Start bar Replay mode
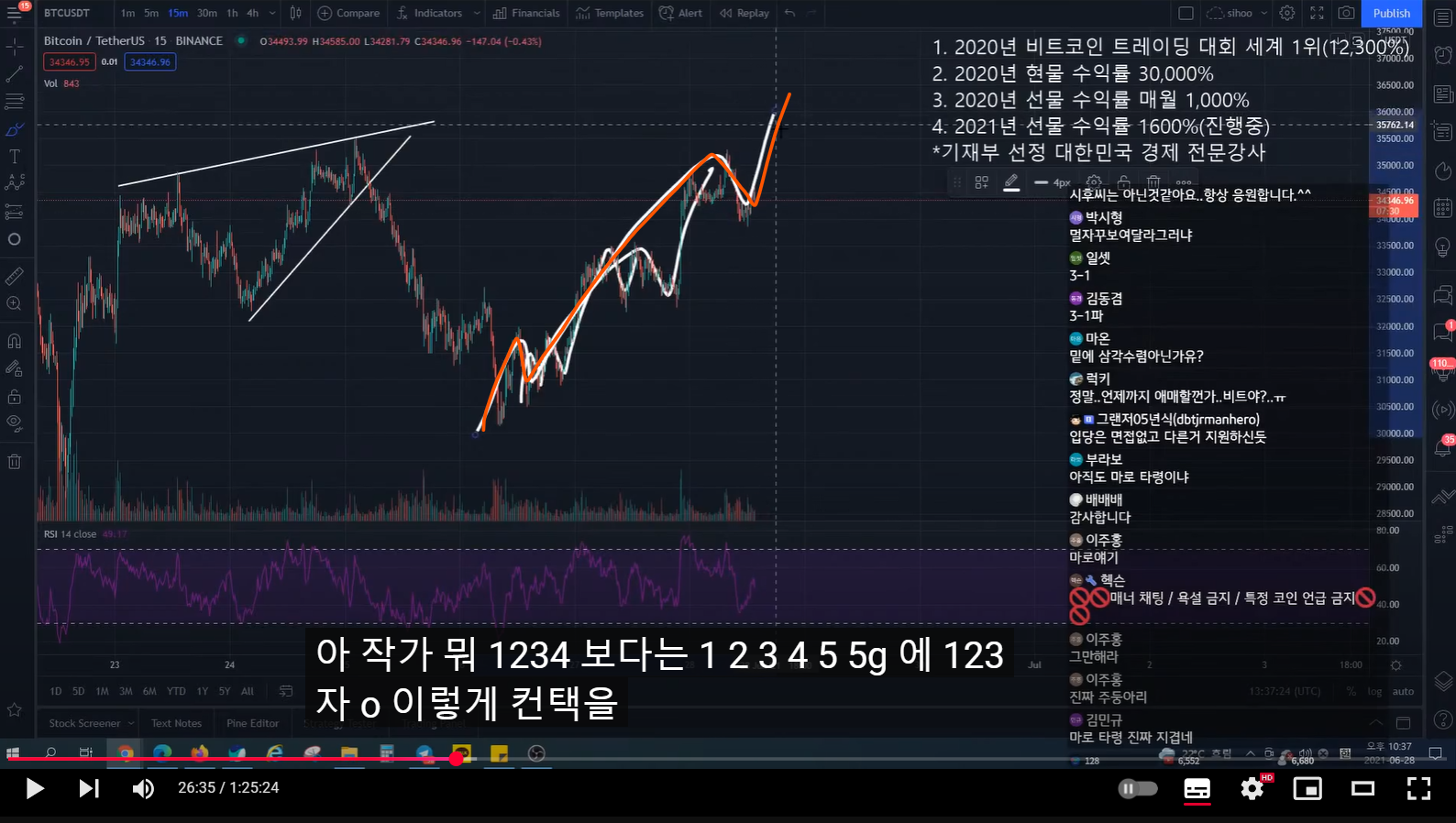Viewport: 1456px width, 823px height. pos(745,13)
